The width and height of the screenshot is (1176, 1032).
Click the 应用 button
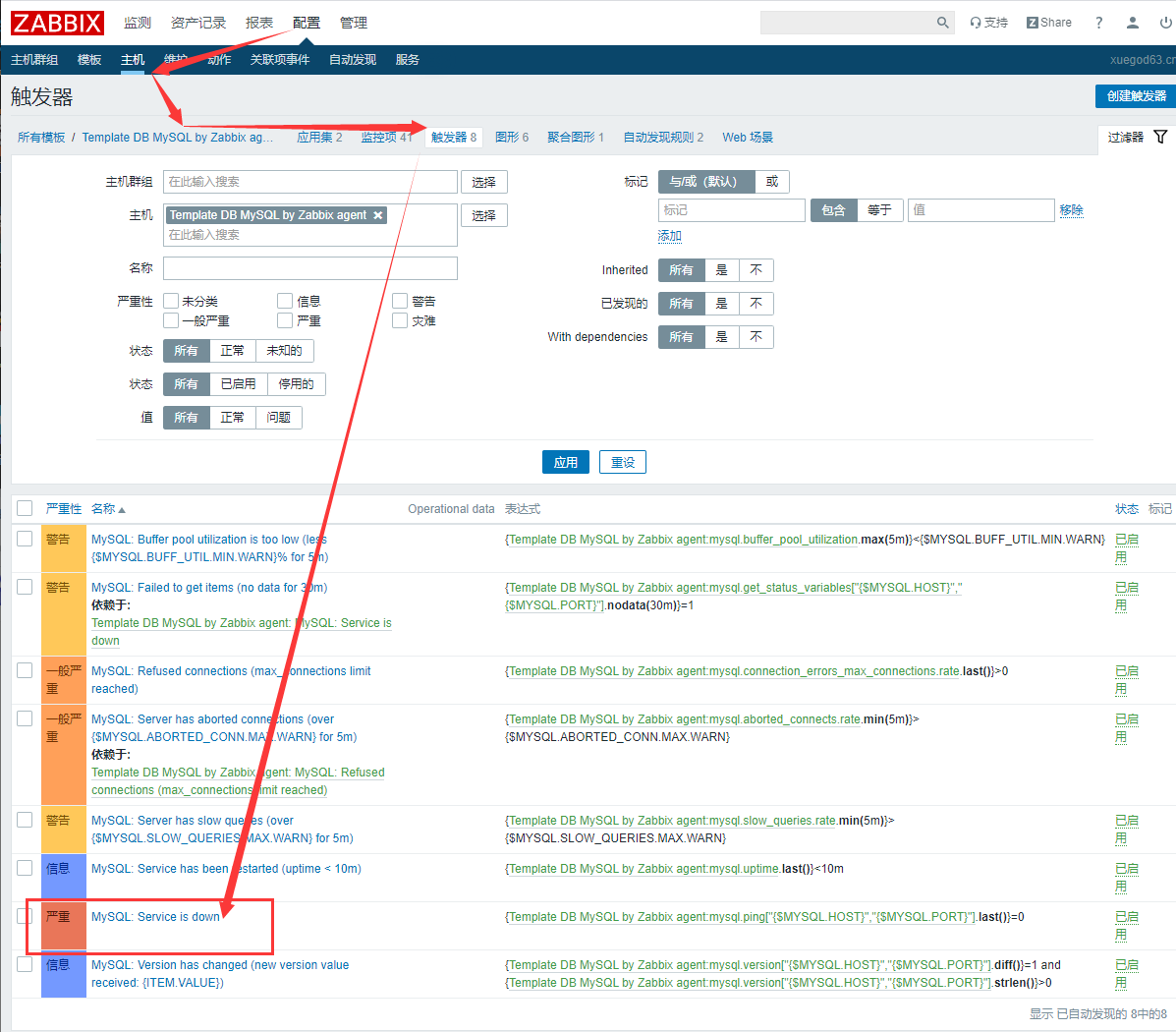click(x=566, y=462)
